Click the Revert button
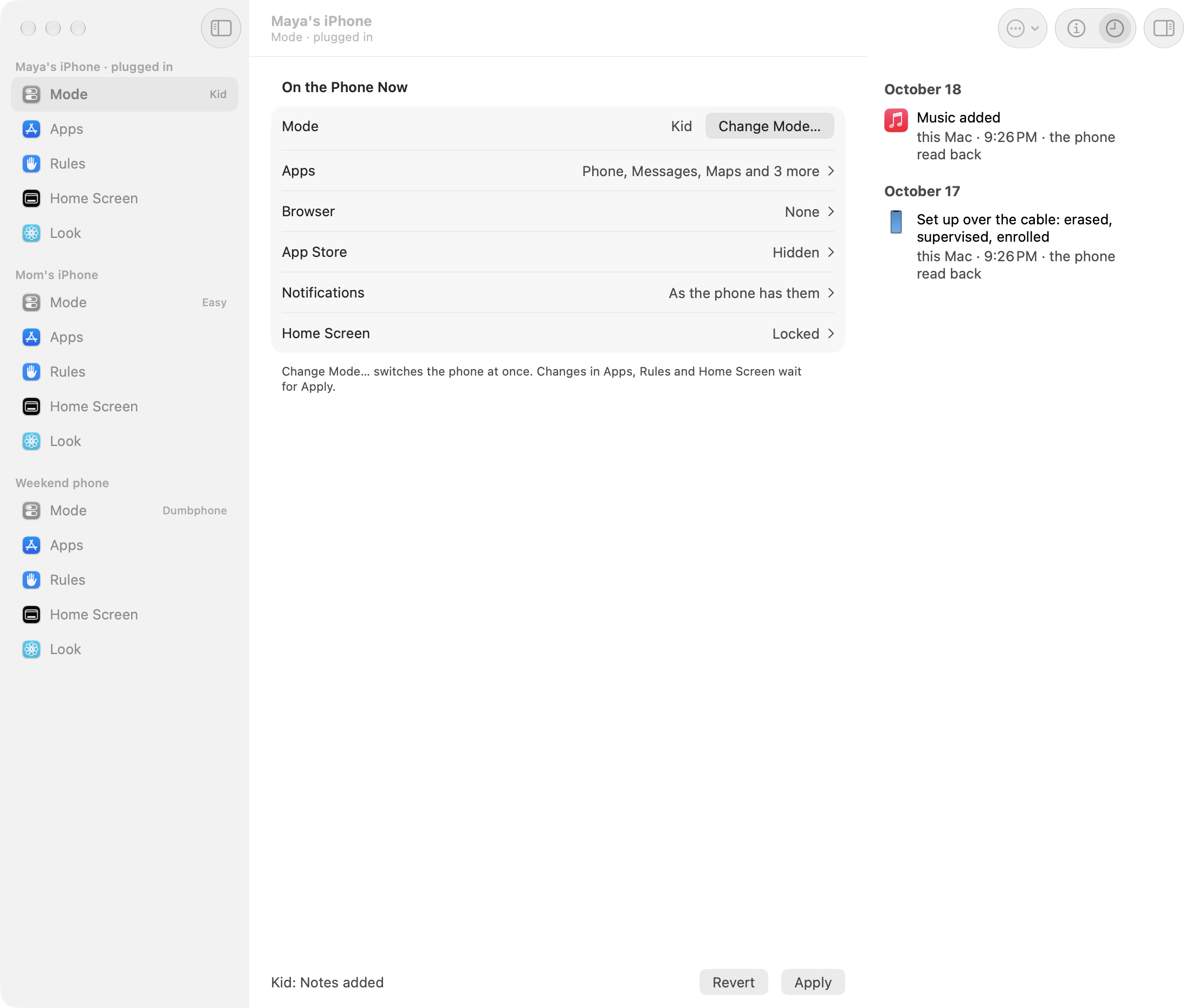1192x1008 pixels. (733, 981)
